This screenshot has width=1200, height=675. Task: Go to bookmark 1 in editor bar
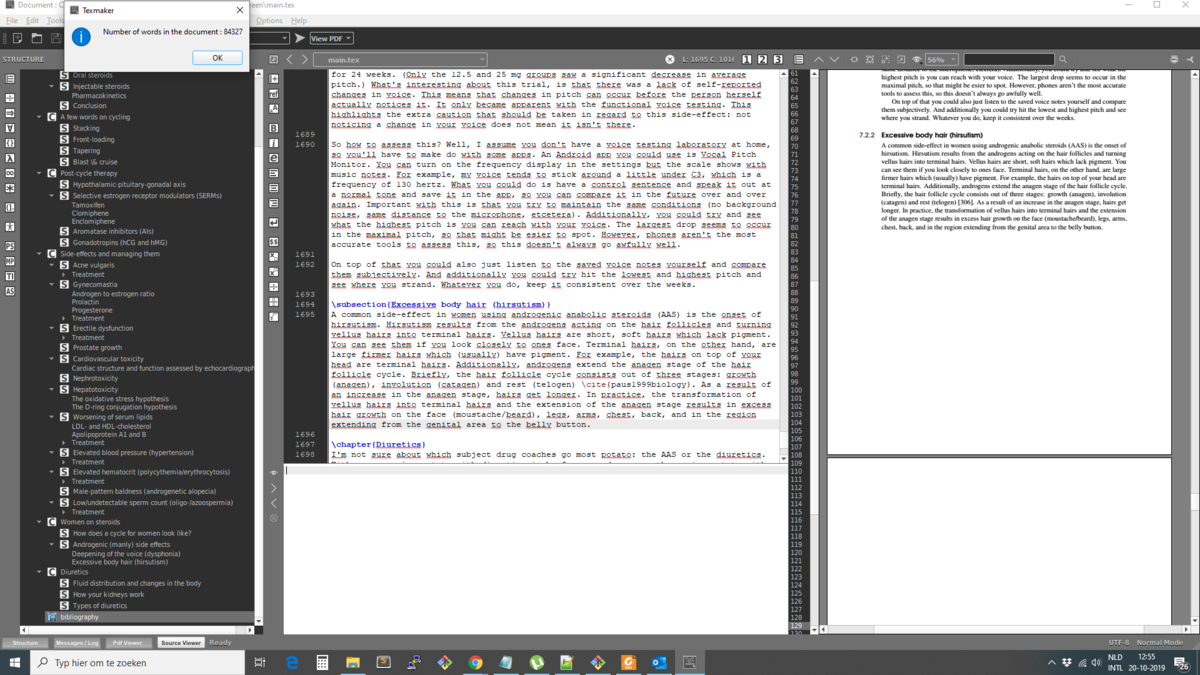(747, 60)
